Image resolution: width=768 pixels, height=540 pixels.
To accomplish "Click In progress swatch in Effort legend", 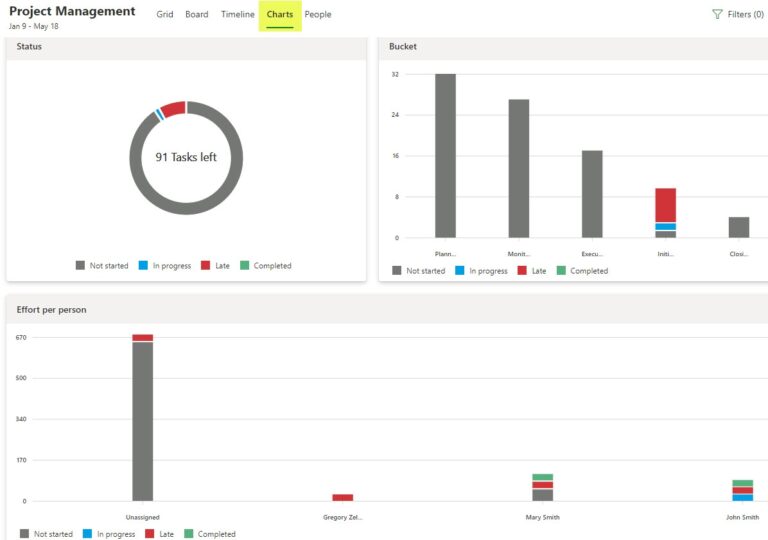I will [87, 534].
